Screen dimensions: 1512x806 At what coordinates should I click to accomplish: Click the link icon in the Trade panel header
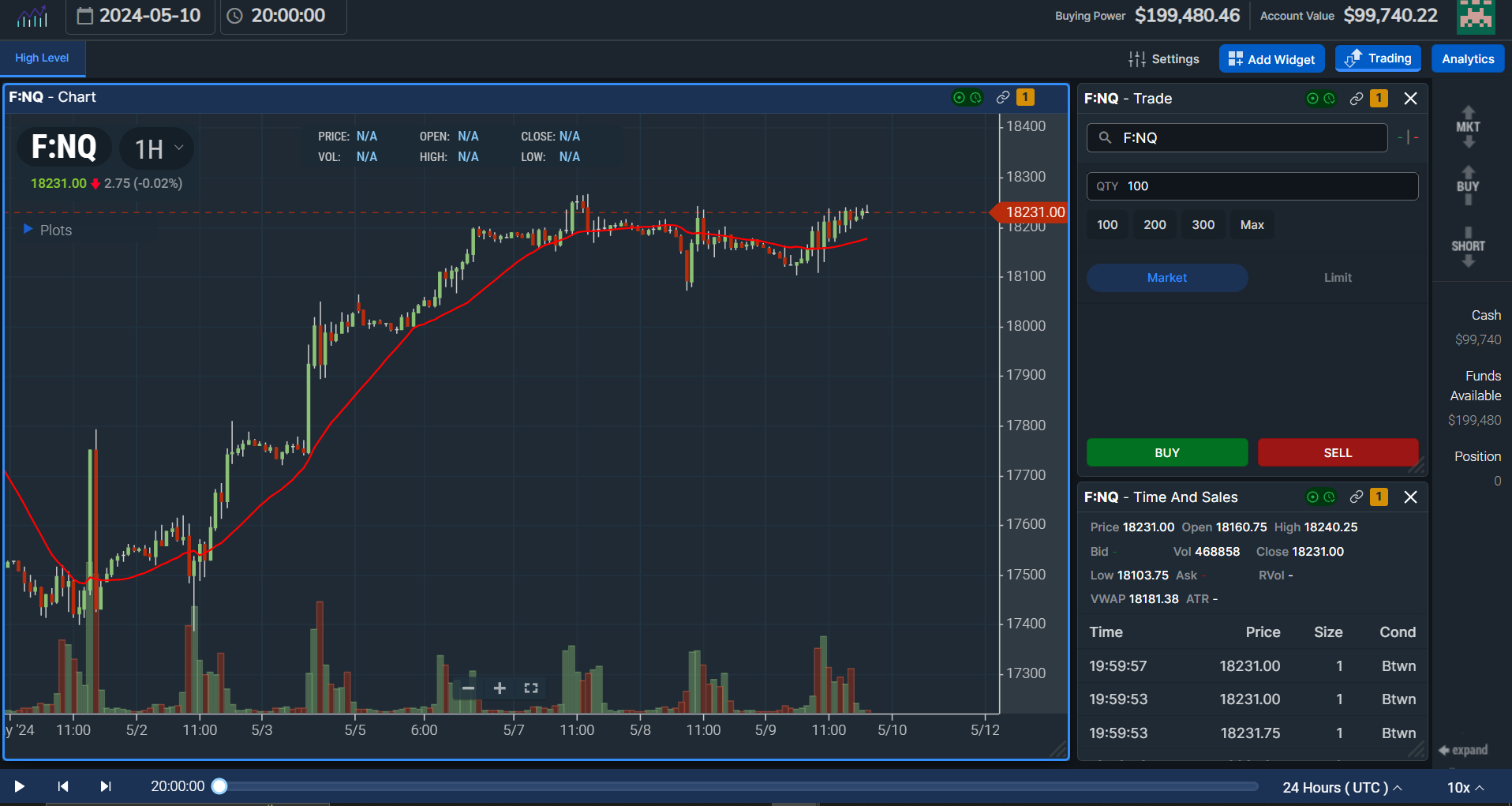(1356, 99)
